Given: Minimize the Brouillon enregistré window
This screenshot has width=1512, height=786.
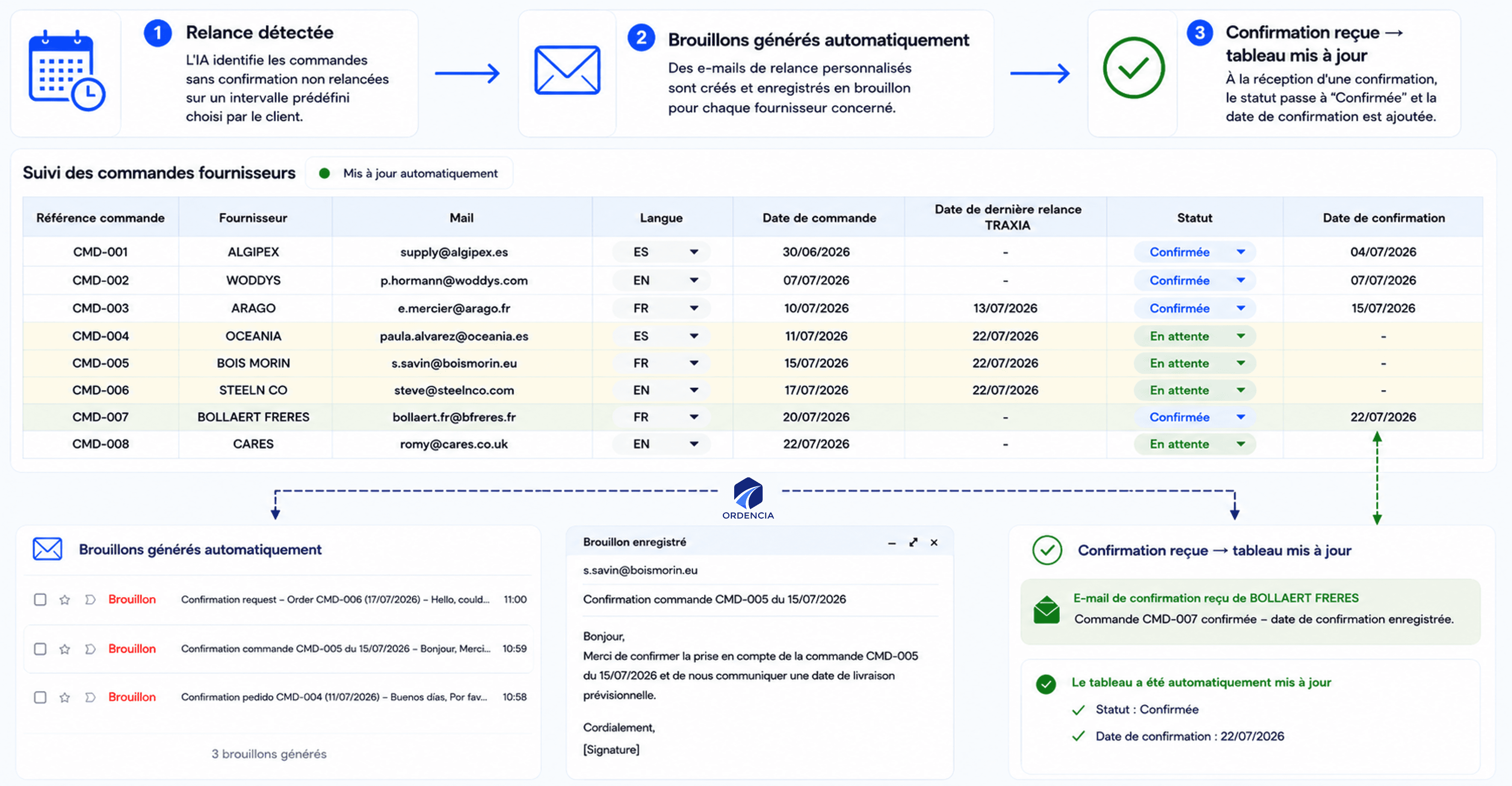Looking at the screenshot, I should 892,543.
